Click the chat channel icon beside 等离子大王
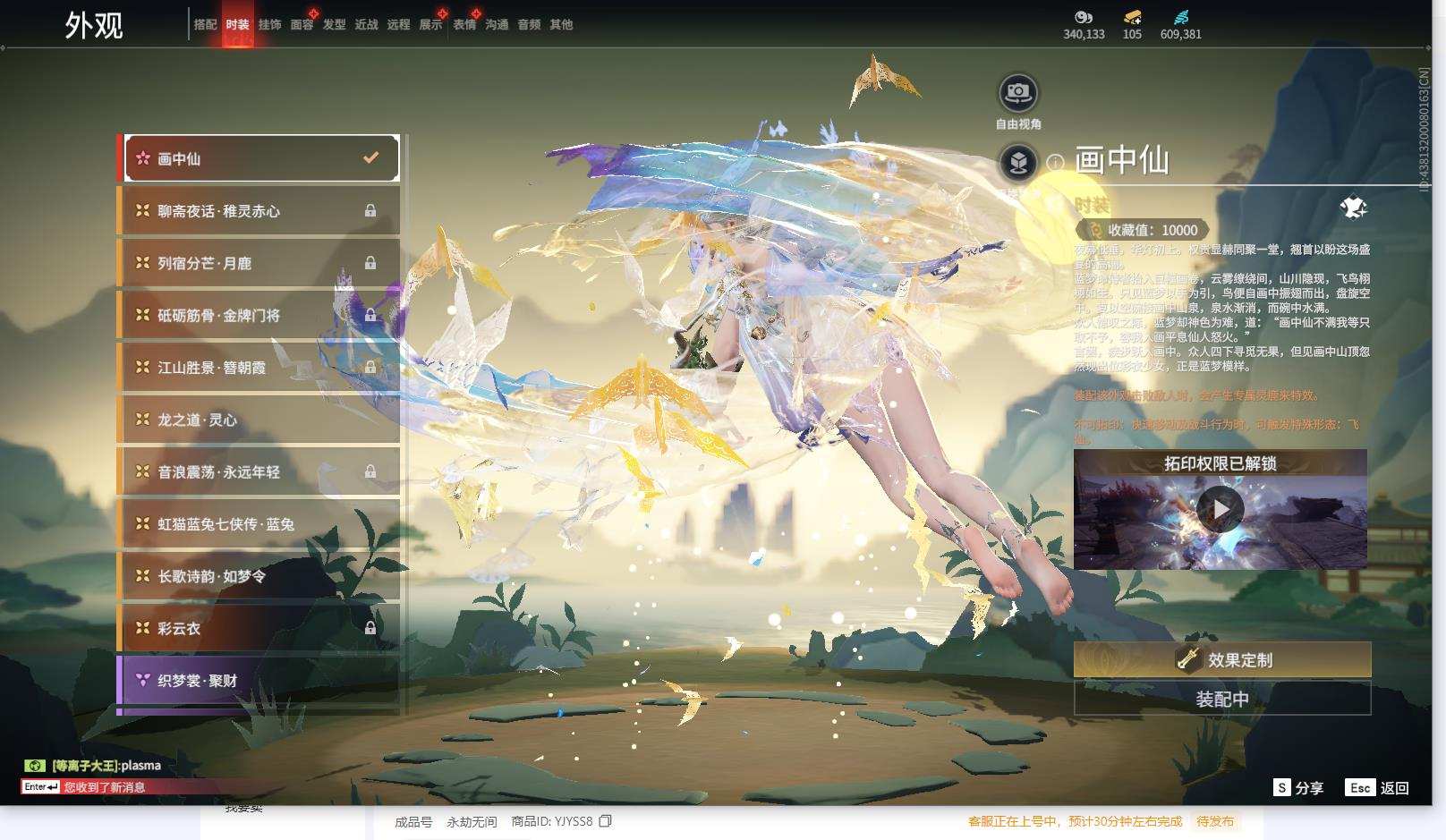The width and height of the screenshot is (1446, 840). pos(35,766)
